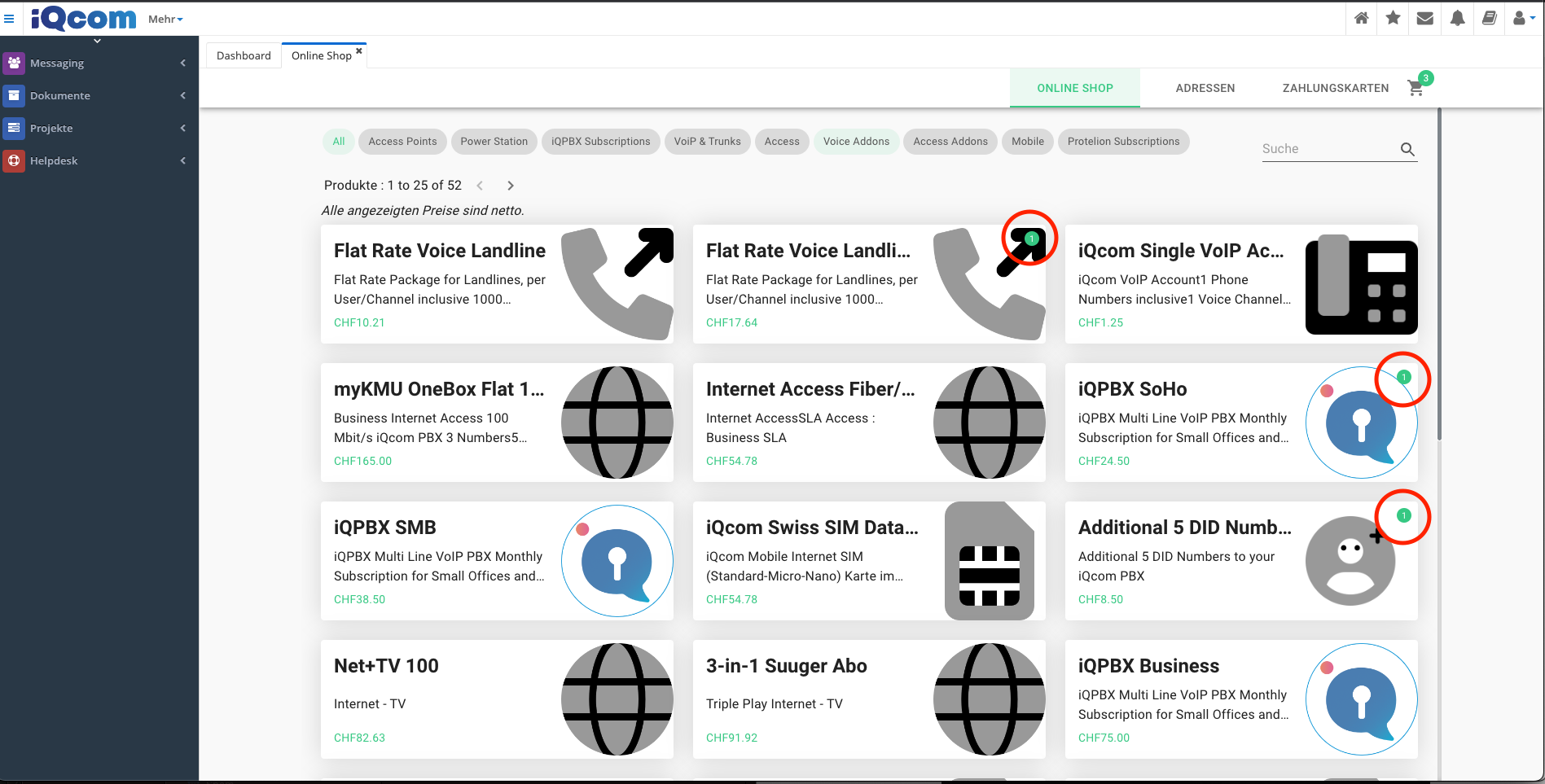This screenshot has height=784, width=1545.
Task: Collapse sidebar with down chevron
Action: [97, 41]
